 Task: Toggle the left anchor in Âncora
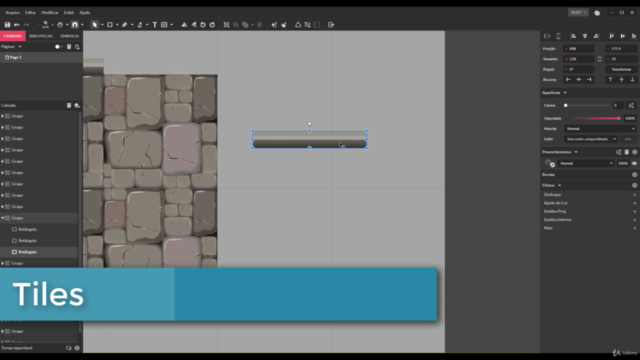[x=568, y=80]
